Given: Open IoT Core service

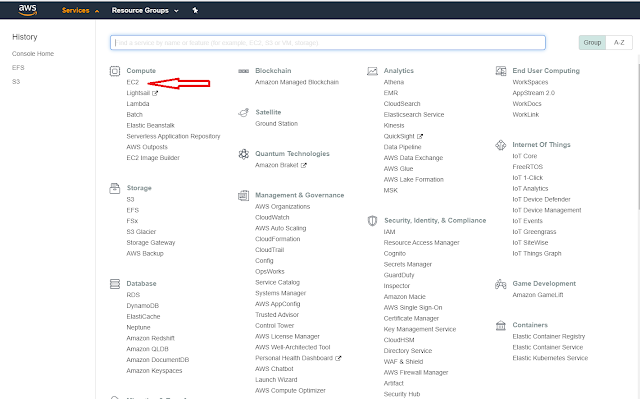Looking at the screenshot, I should pos(525,156).
